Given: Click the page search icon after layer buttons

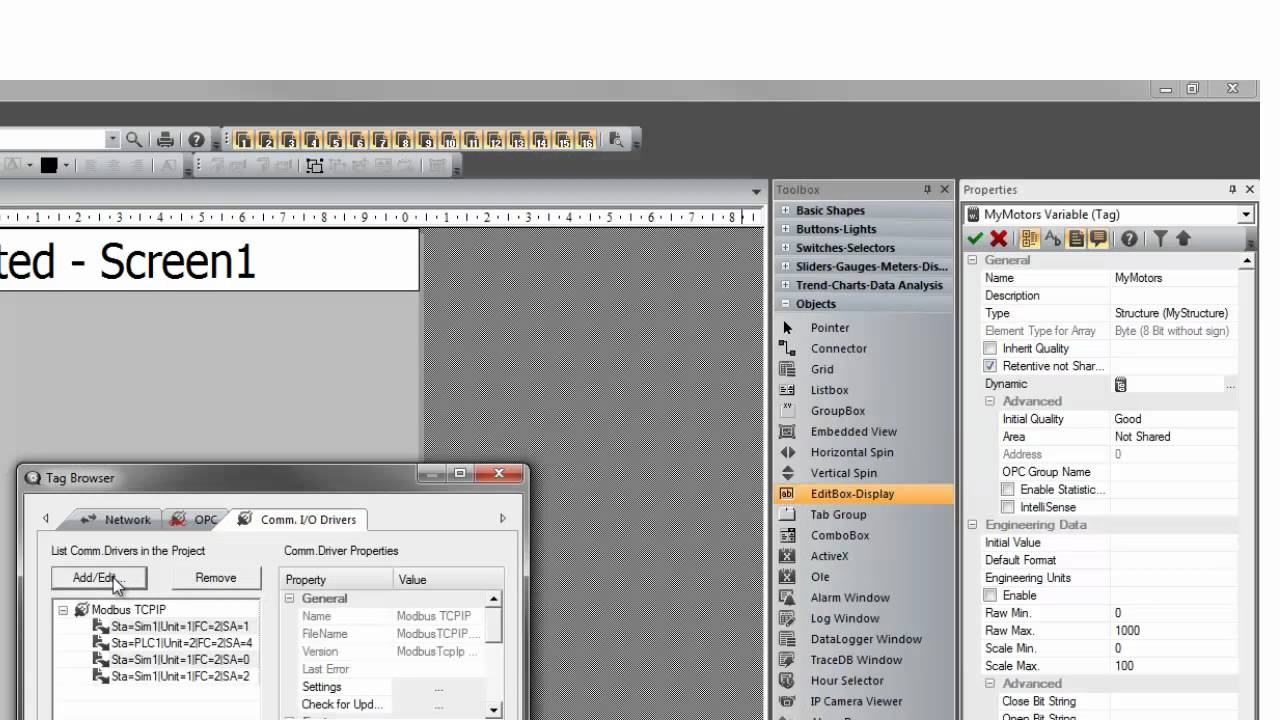Looking at the screenshot, I should point(617,140).
